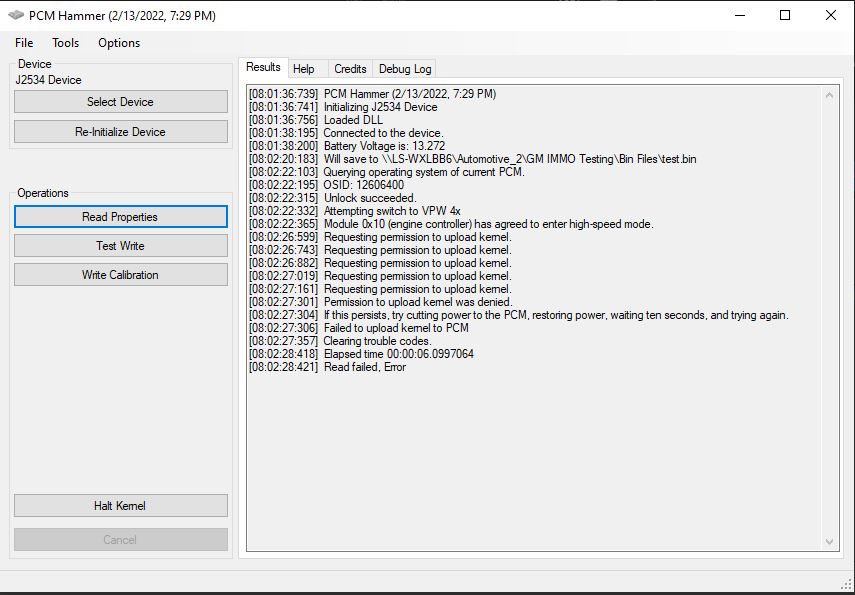Click 'Initializing J2534 Device' log line
The height and width of the screenshot is (595, 855).
point(343,107)
